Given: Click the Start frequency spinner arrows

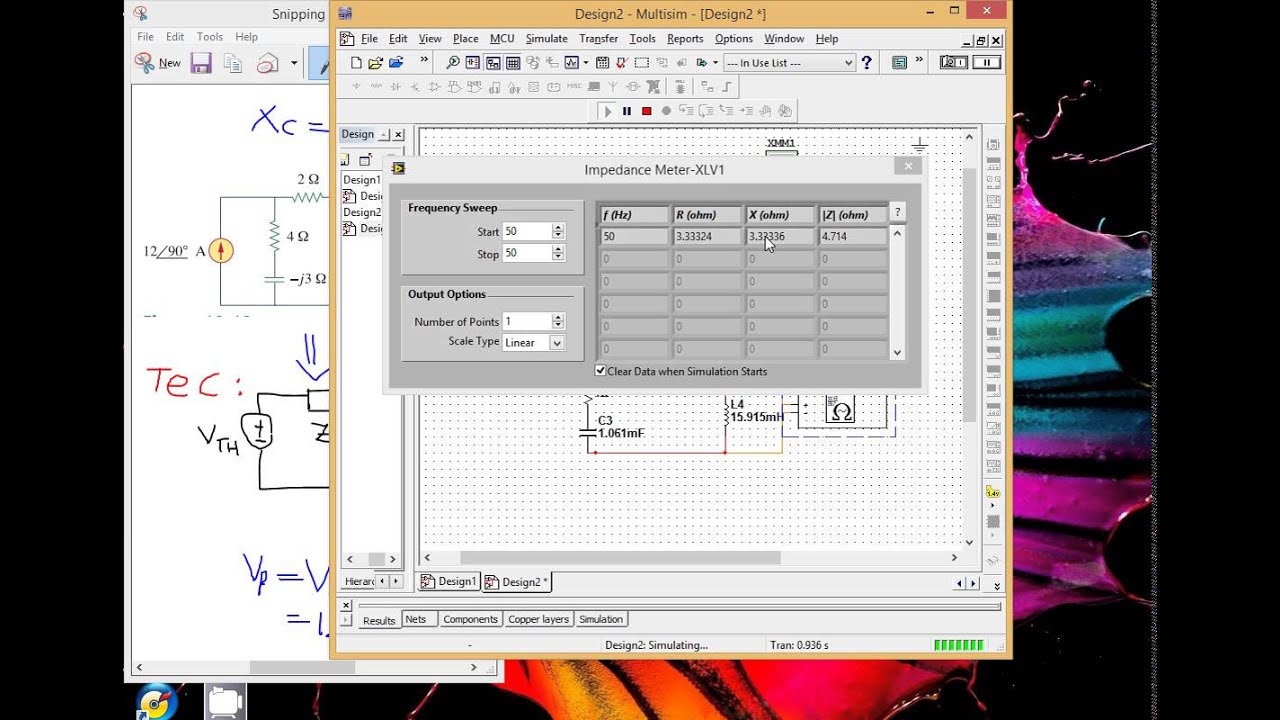Looking at the screenshot, I should pos(558,231).
